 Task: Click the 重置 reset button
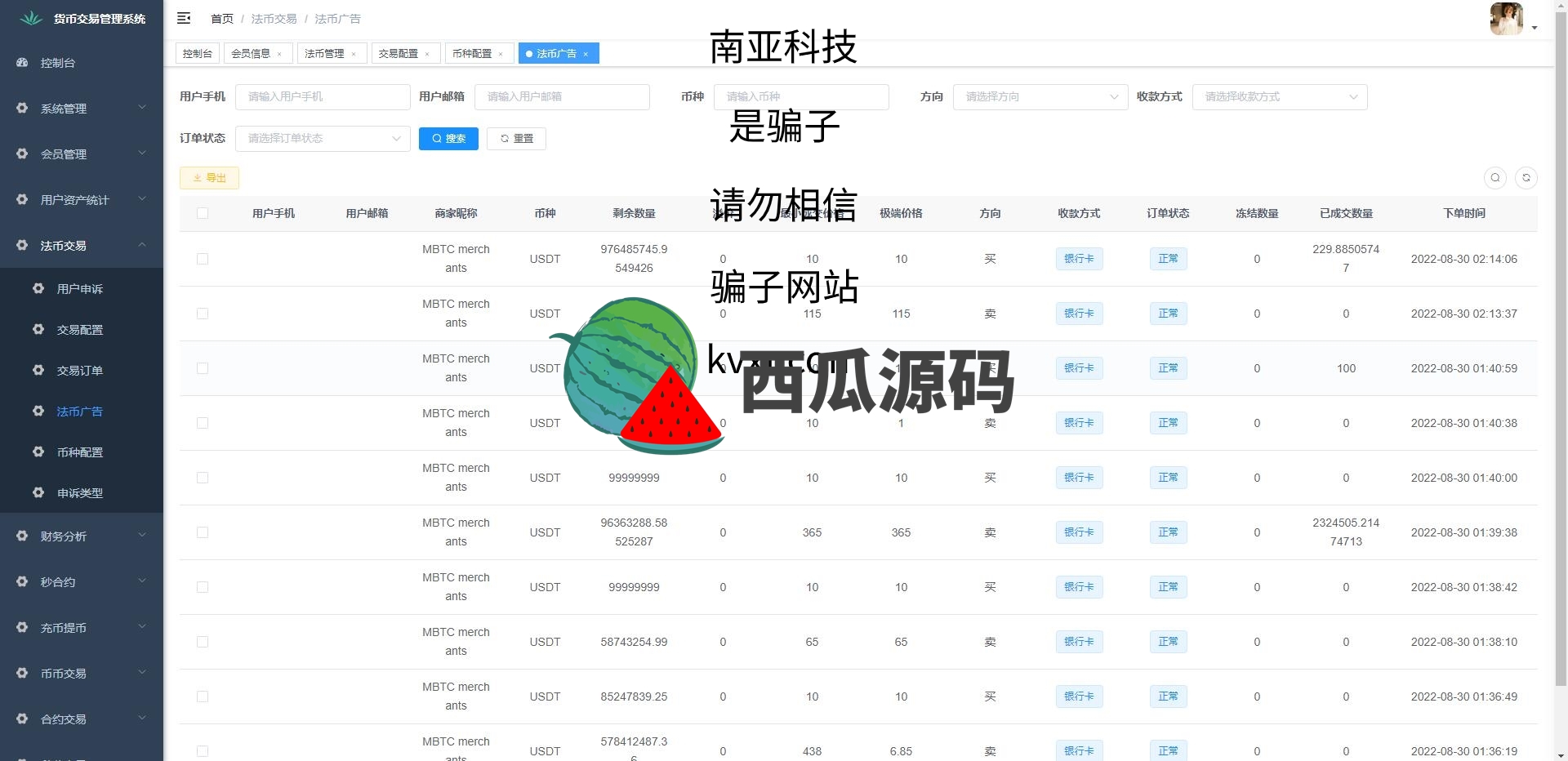516,138
